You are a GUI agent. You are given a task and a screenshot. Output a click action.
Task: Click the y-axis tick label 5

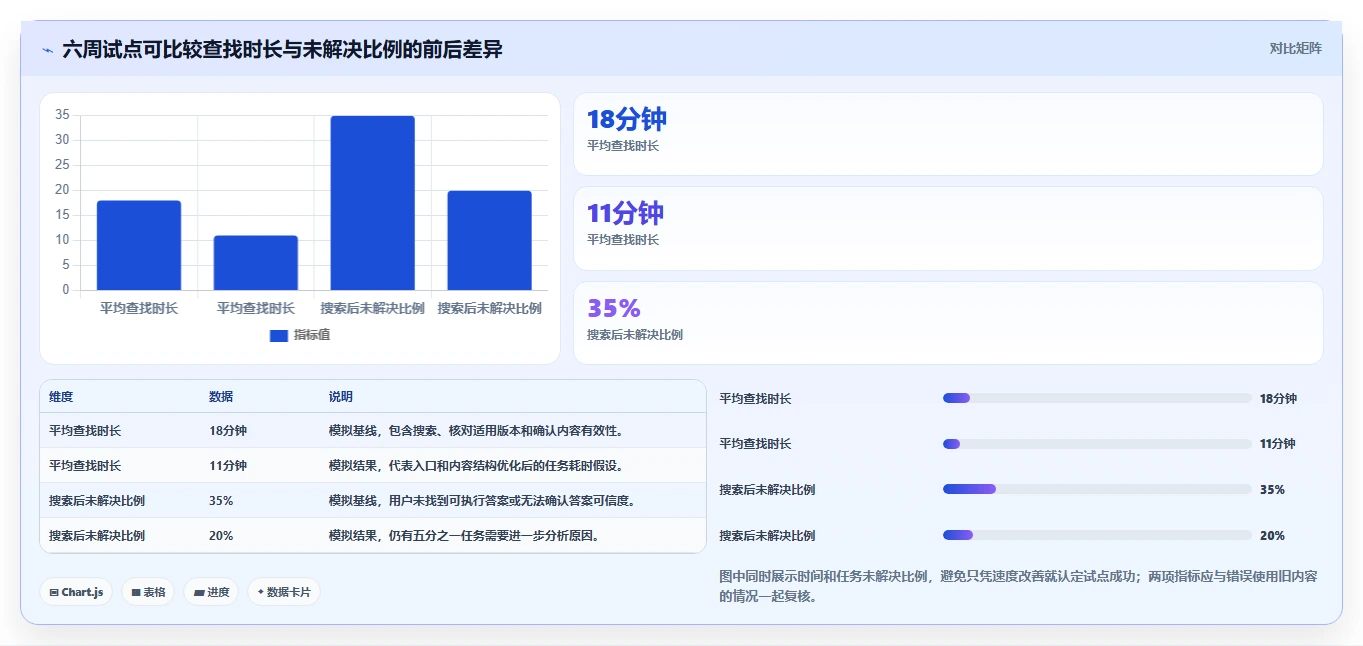66,265
